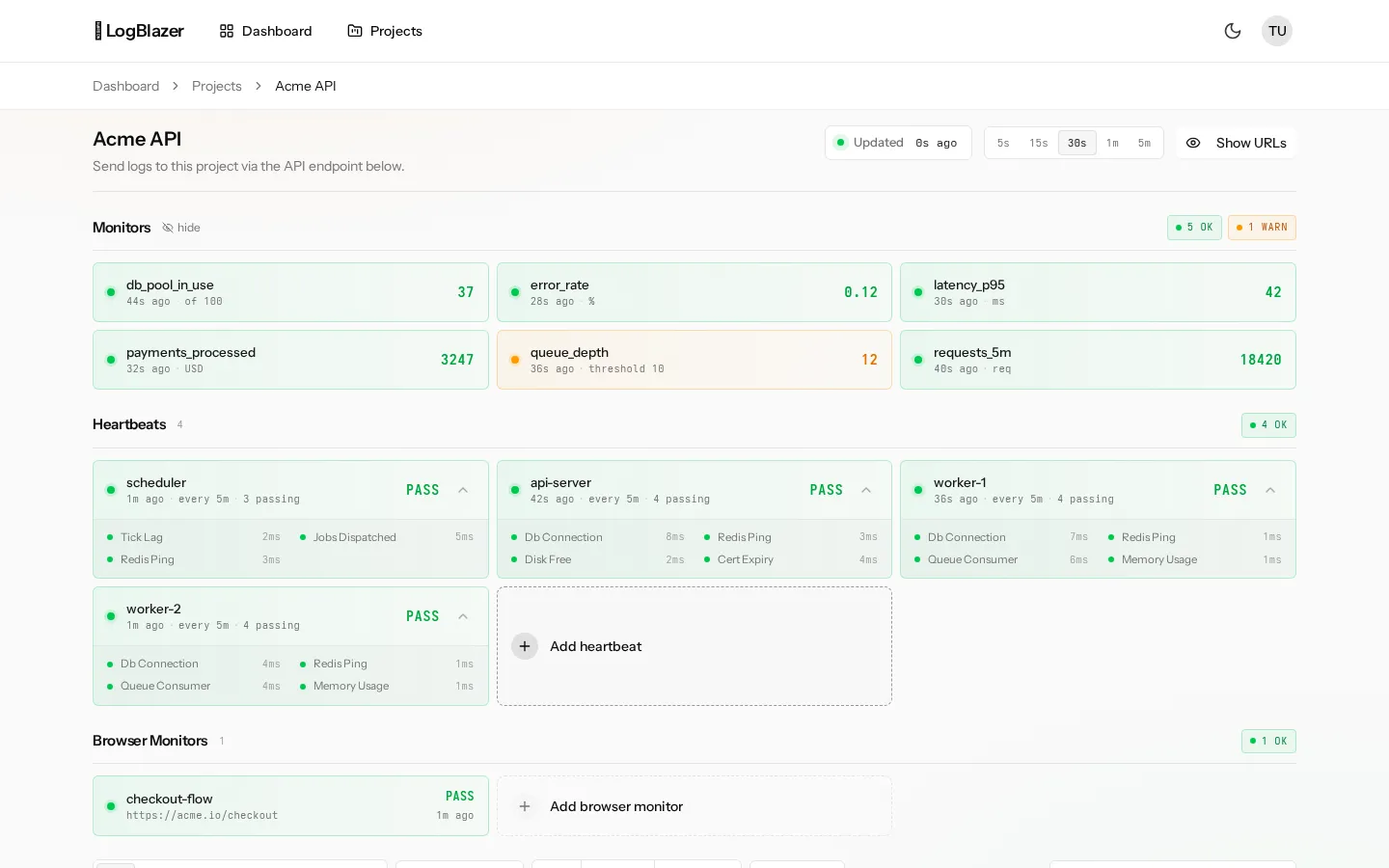Collapse the scheduler heartbeat card

pyautogui.click(x=463, y=490)
